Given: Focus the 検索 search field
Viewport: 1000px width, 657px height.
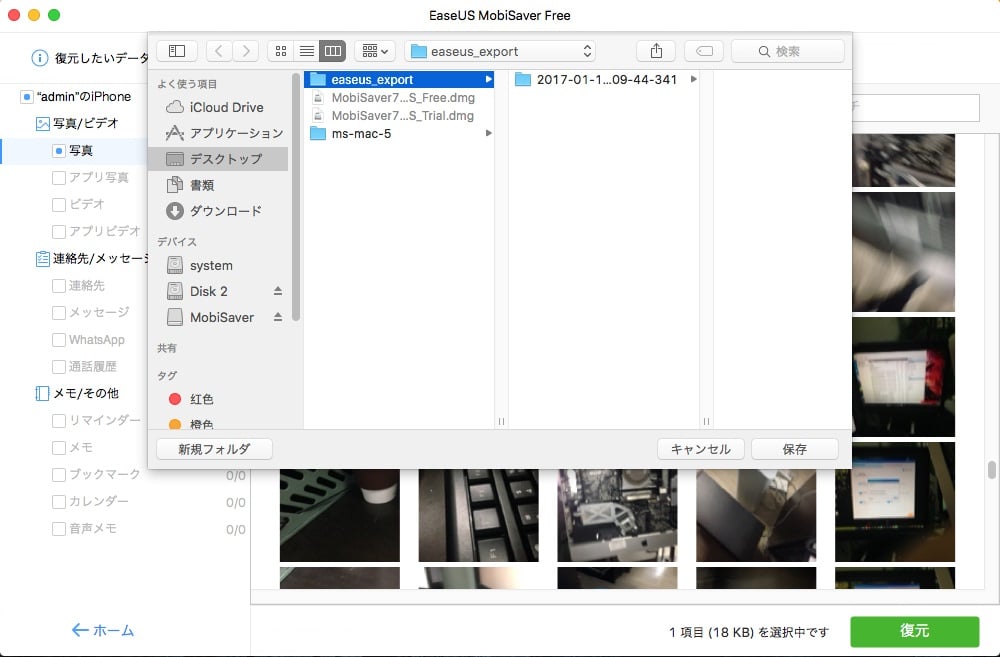Looking at the screenshot, I should 788,51.
